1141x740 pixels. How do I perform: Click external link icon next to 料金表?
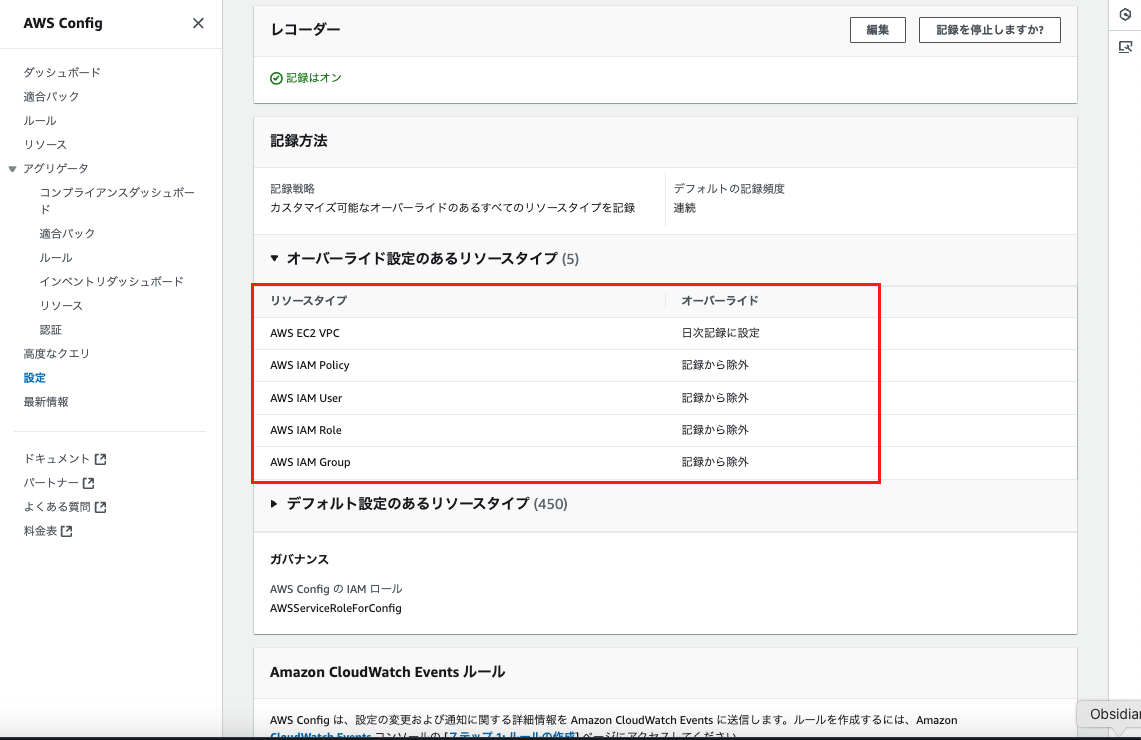point(66,531)
